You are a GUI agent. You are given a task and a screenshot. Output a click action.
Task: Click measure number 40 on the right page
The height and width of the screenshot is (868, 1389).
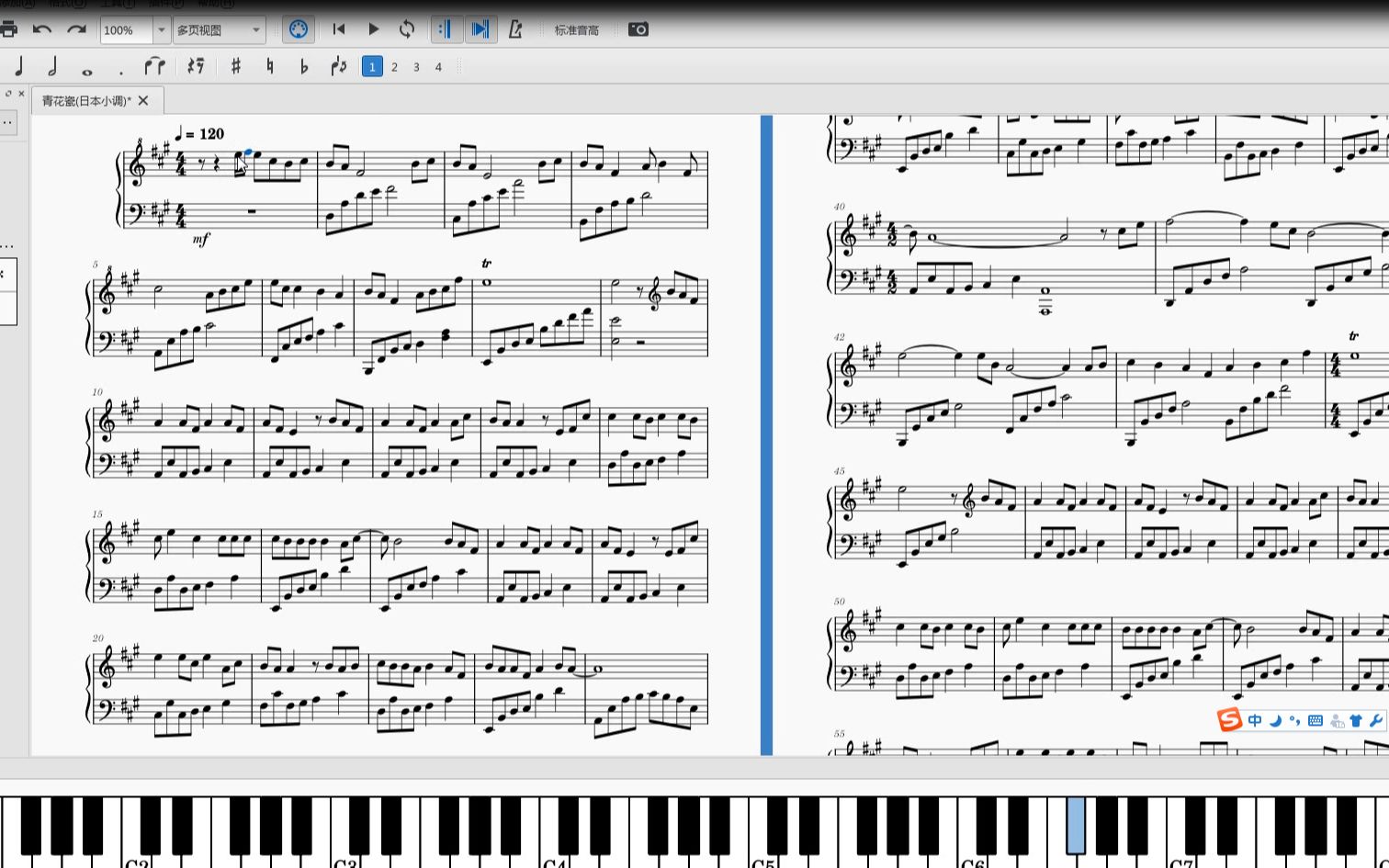click(x=839, y=207)
